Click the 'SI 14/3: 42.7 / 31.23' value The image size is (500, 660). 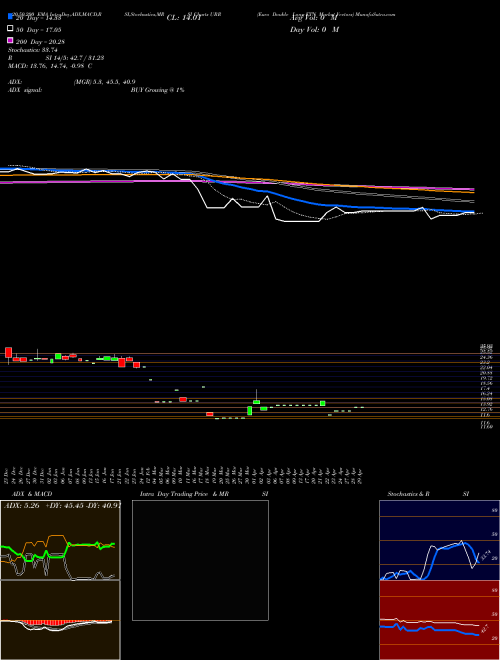coord(75,58)
